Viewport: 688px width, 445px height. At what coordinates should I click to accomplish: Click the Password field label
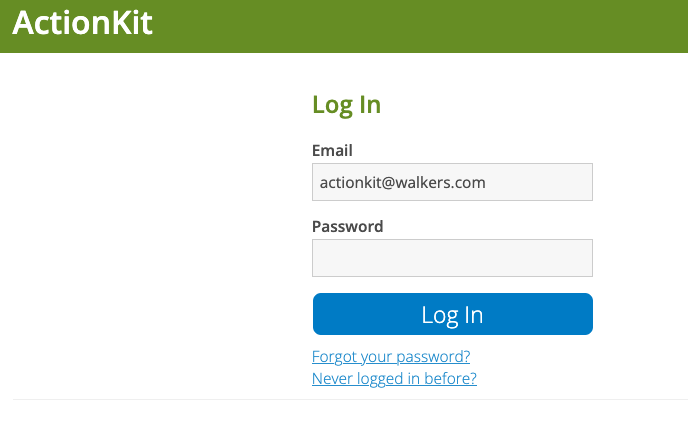(347, 226)
